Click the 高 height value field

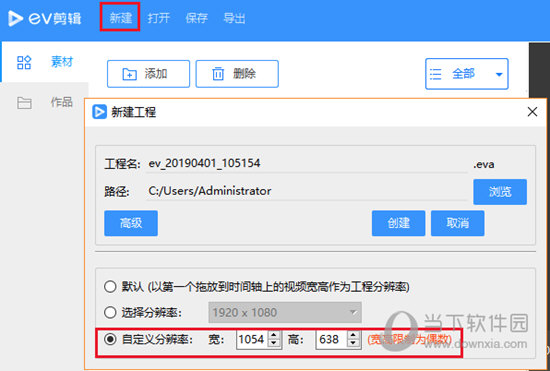point(331,339)
